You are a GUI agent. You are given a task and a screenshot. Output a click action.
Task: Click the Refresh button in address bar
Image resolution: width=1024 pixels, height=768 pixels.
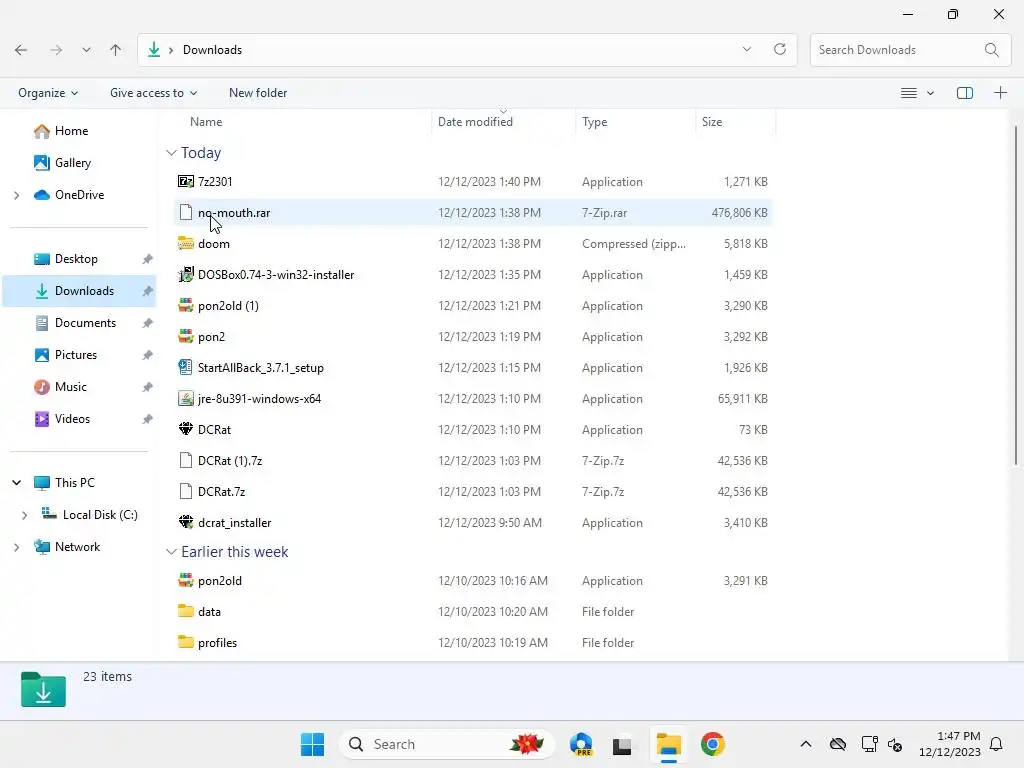coord(780,50)
